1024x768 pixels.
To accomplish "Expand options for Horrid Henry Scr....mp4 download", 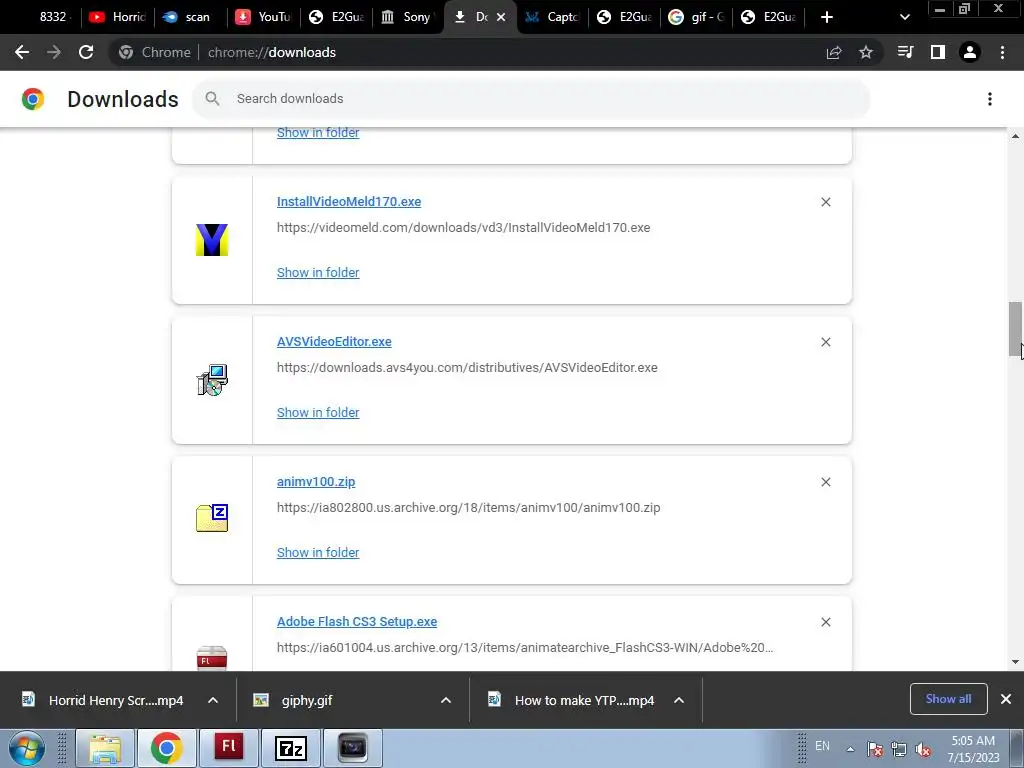I will tap(213, 700).
